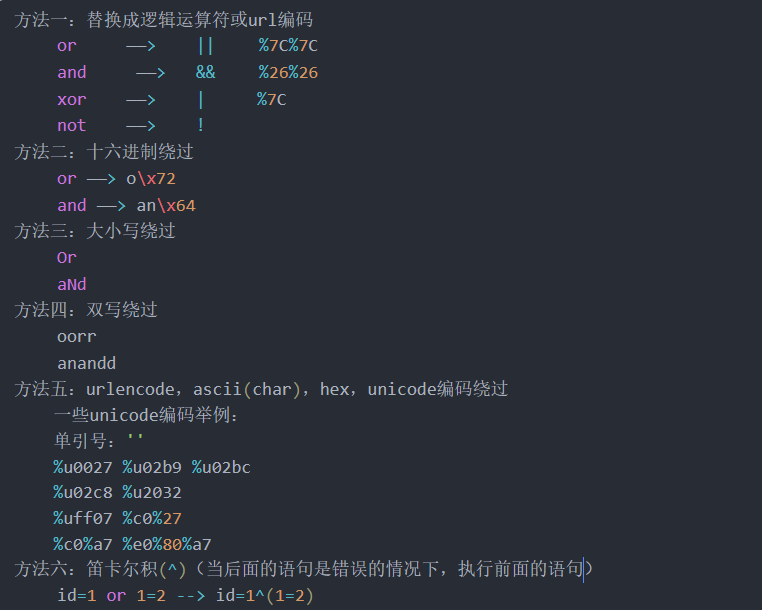The width and height of the screenshot is (762, 610).
Task: Click the %u2032 unicode code
Action: coord(152,492)
